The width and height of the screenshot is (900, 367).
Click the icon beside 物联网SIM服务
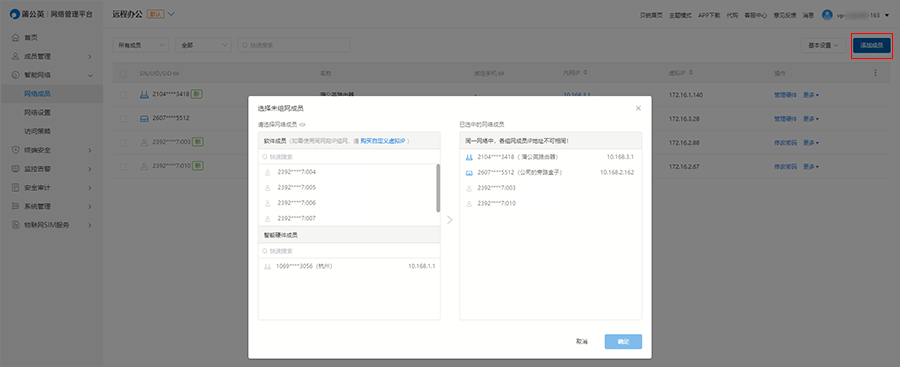coord(15,225)
